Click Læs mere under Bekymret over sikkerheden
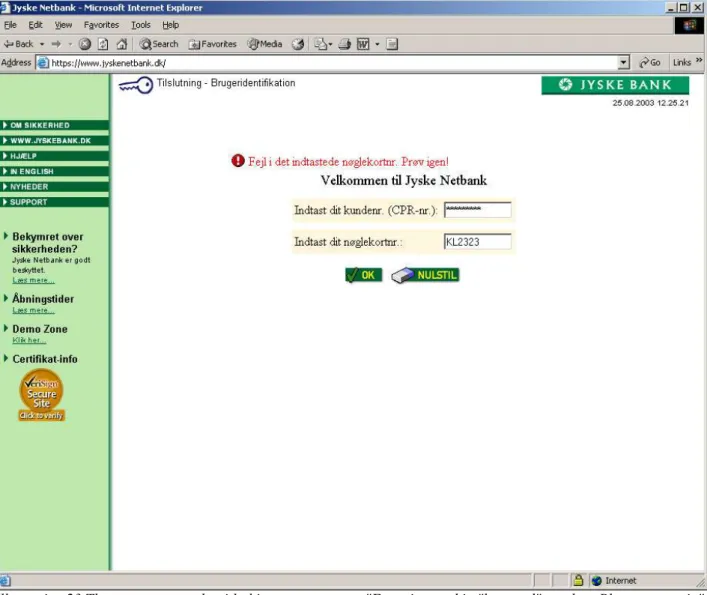This screenshot has height=595, width=707. pos(33,280)
